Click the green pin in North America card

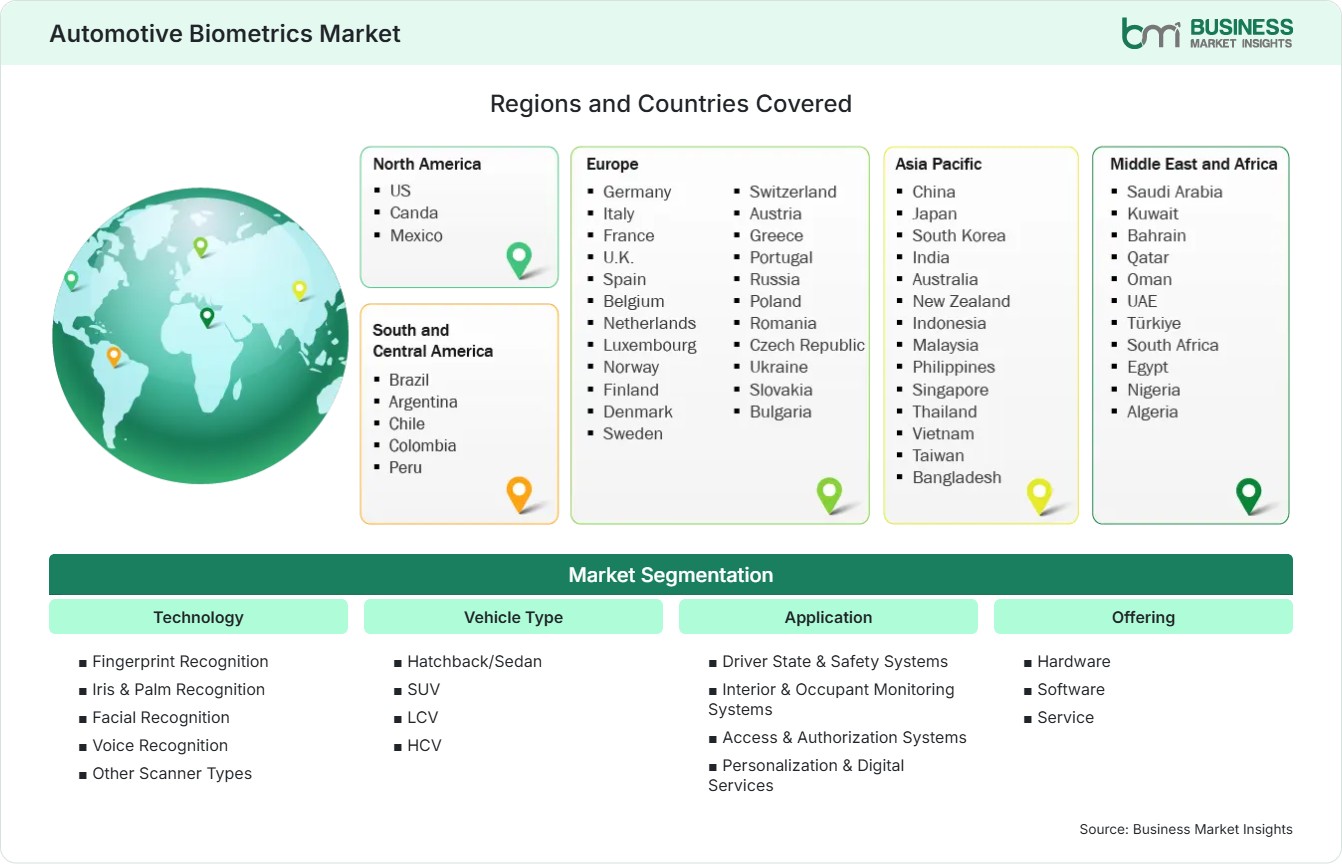[519, 260]
